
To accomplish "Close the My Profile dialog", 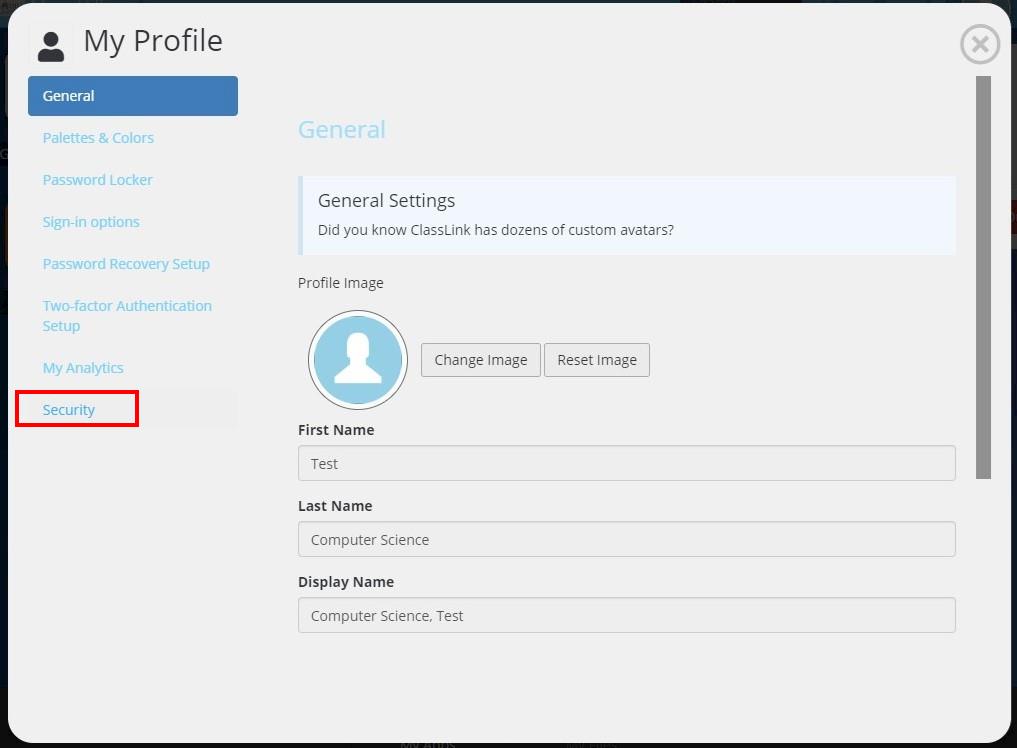I will (x=979, y=44).
